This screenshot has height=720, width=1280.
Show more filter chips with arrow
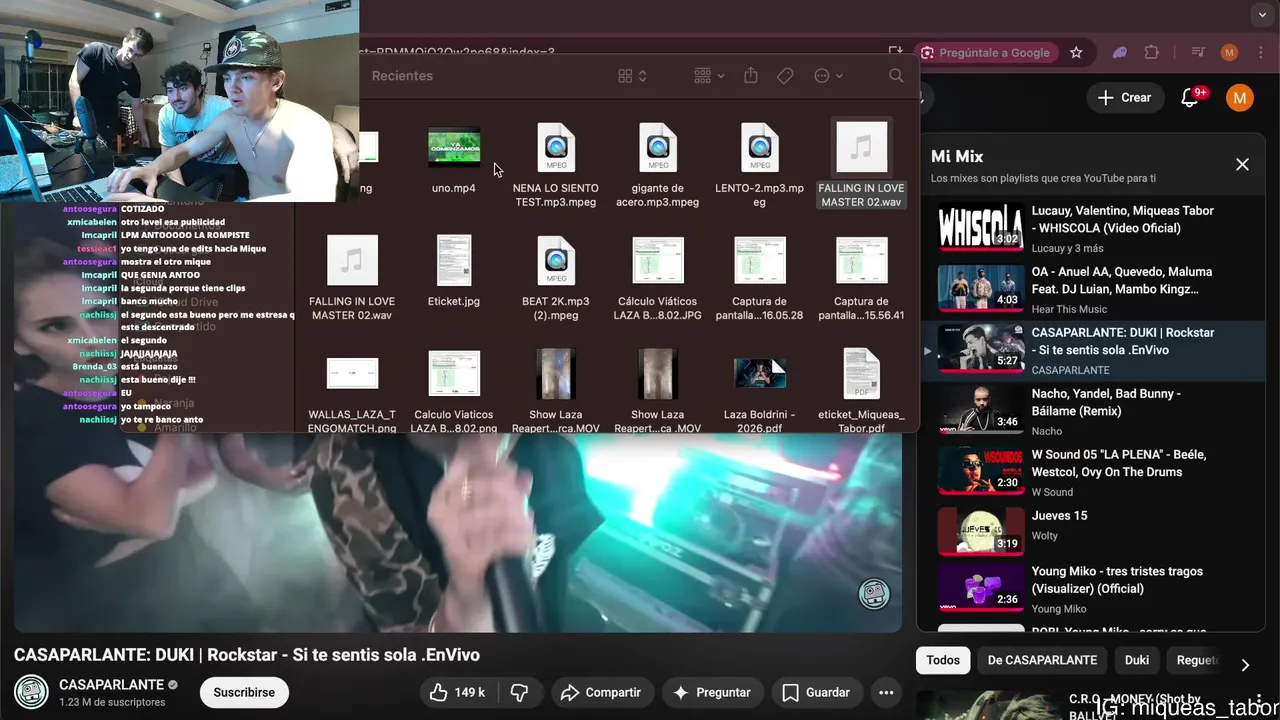1245,665
